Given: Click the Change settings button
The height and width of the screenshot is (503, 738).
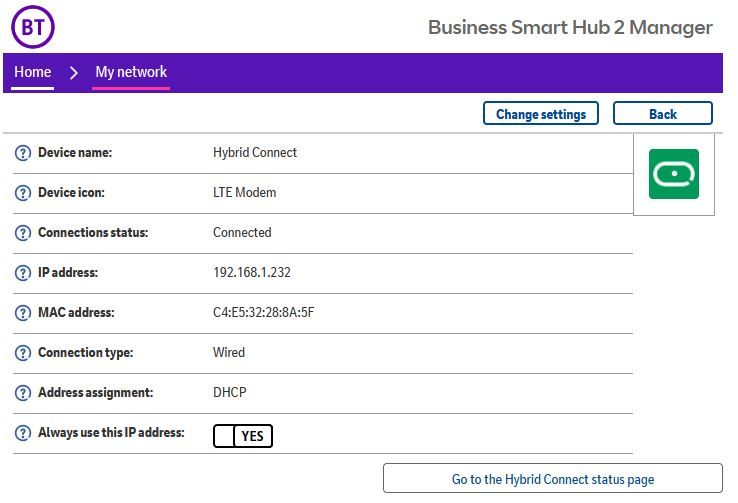Looking at the screenshot, I should click(541, 113).
